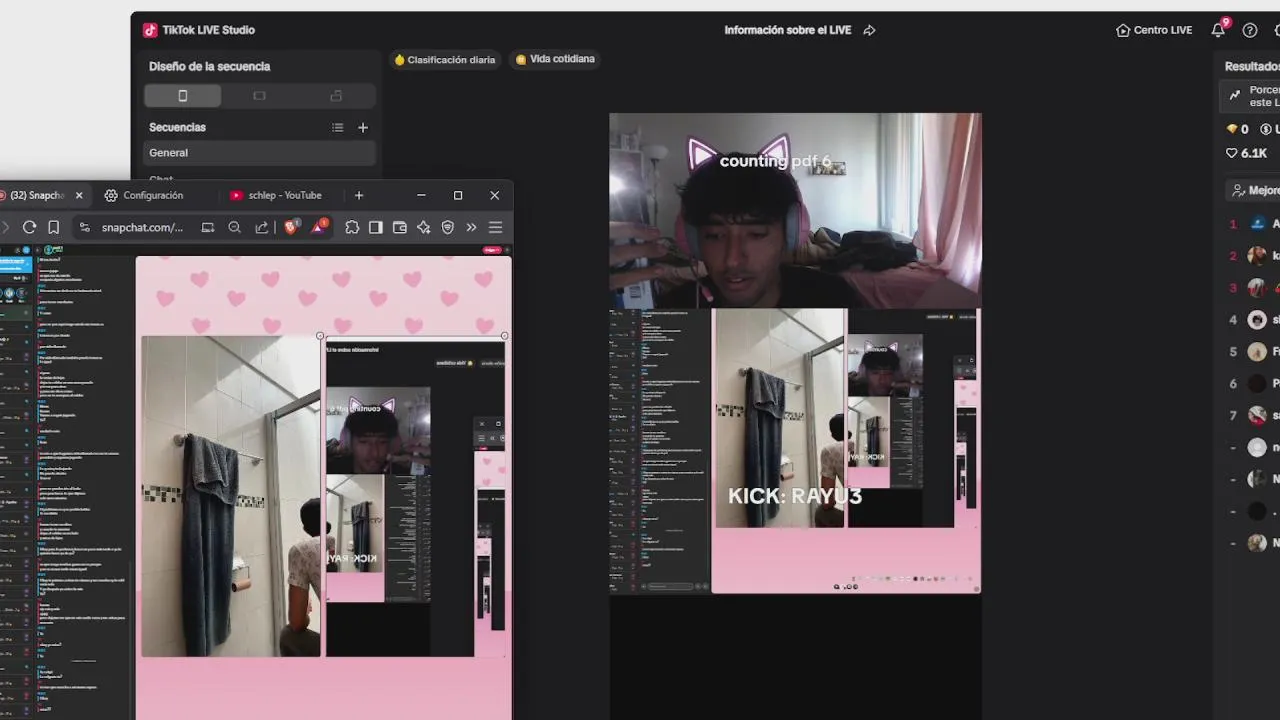
Task: Open the Brave Shields lion icon
Action: [x=290, y=227]
